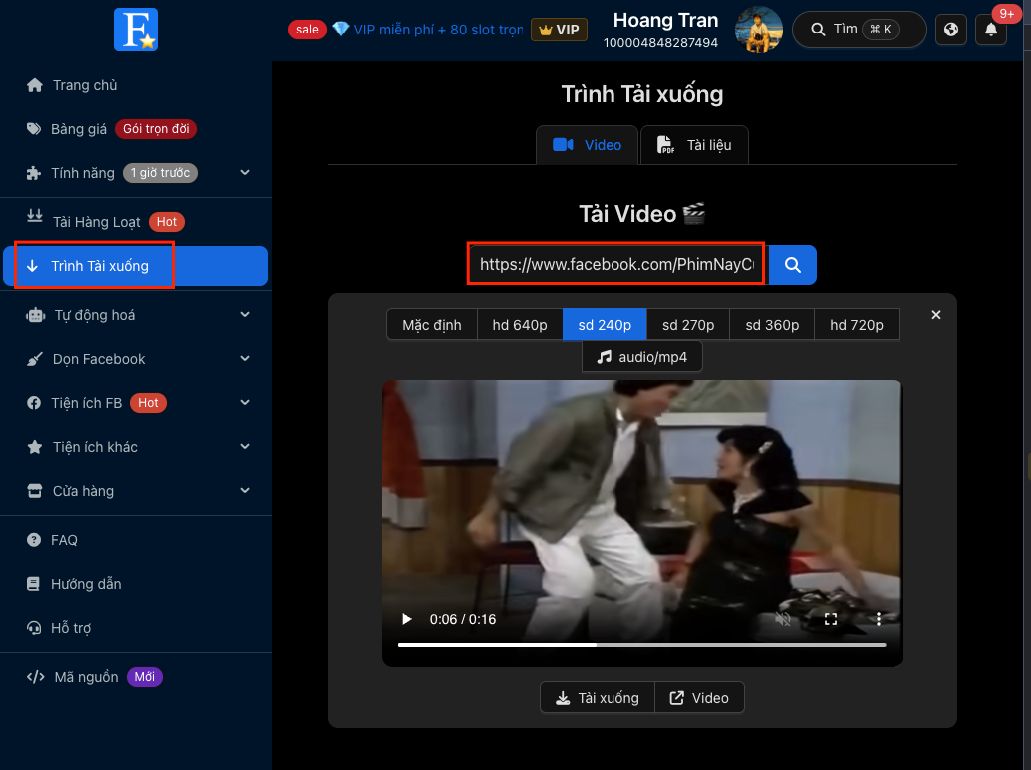Open video in new tab with Video button
Viewport: 1031px width, 770px height.
click(699, 698)
